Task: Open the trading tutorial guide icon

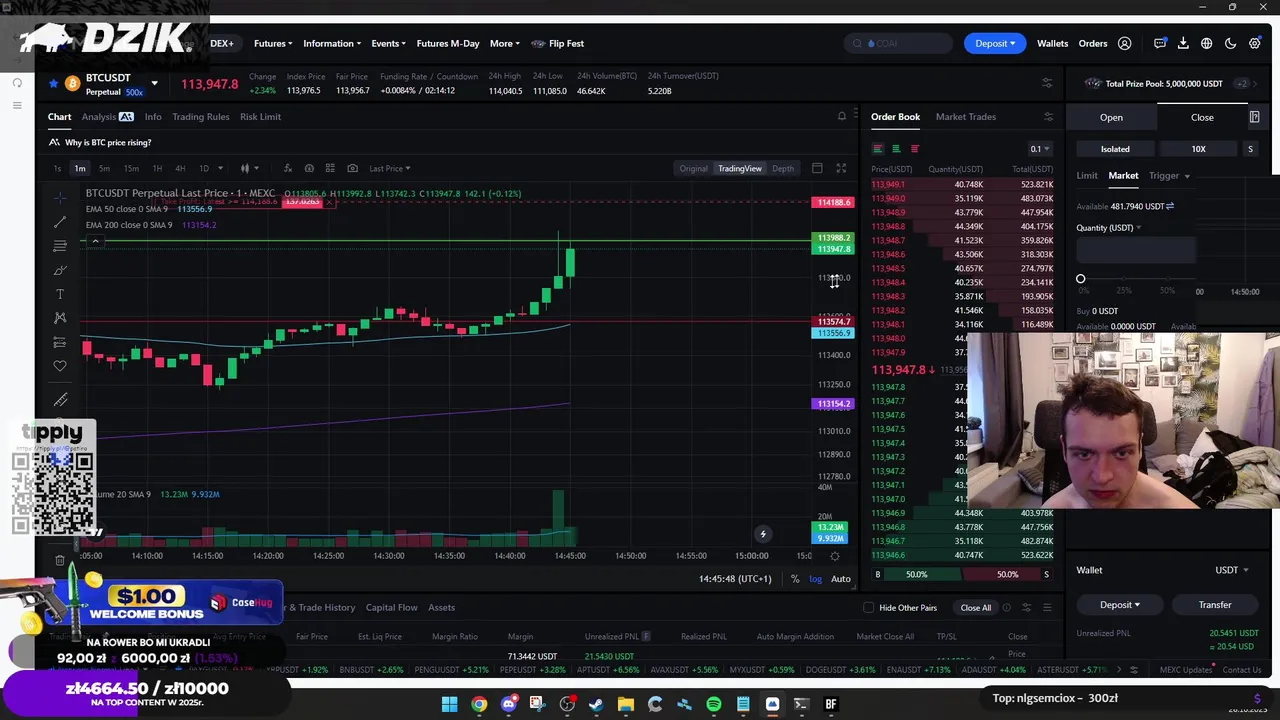Action: (x=1254, y=117)
